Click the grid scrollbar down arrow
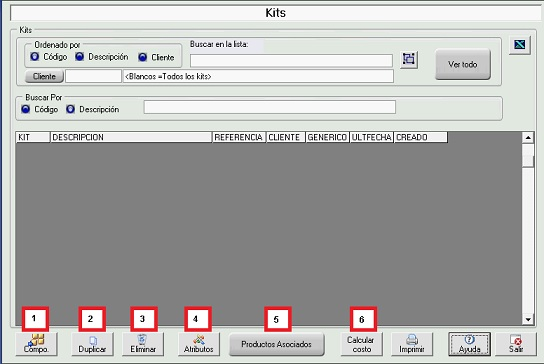544x364 pixels. [528, 319]
